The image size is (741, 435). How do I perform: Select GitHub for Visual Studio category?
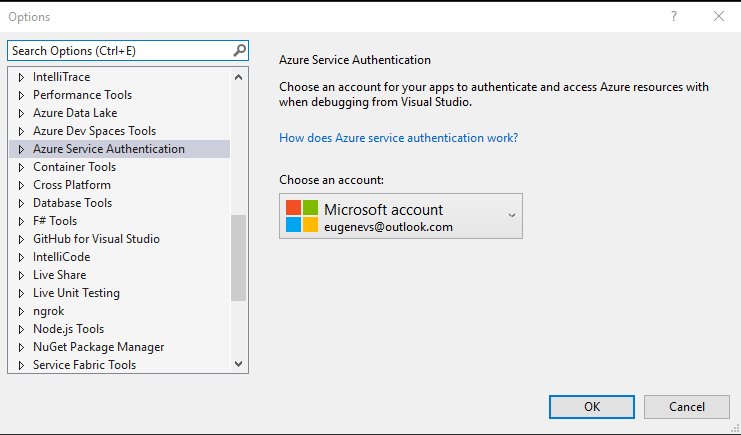pos(96,238)
